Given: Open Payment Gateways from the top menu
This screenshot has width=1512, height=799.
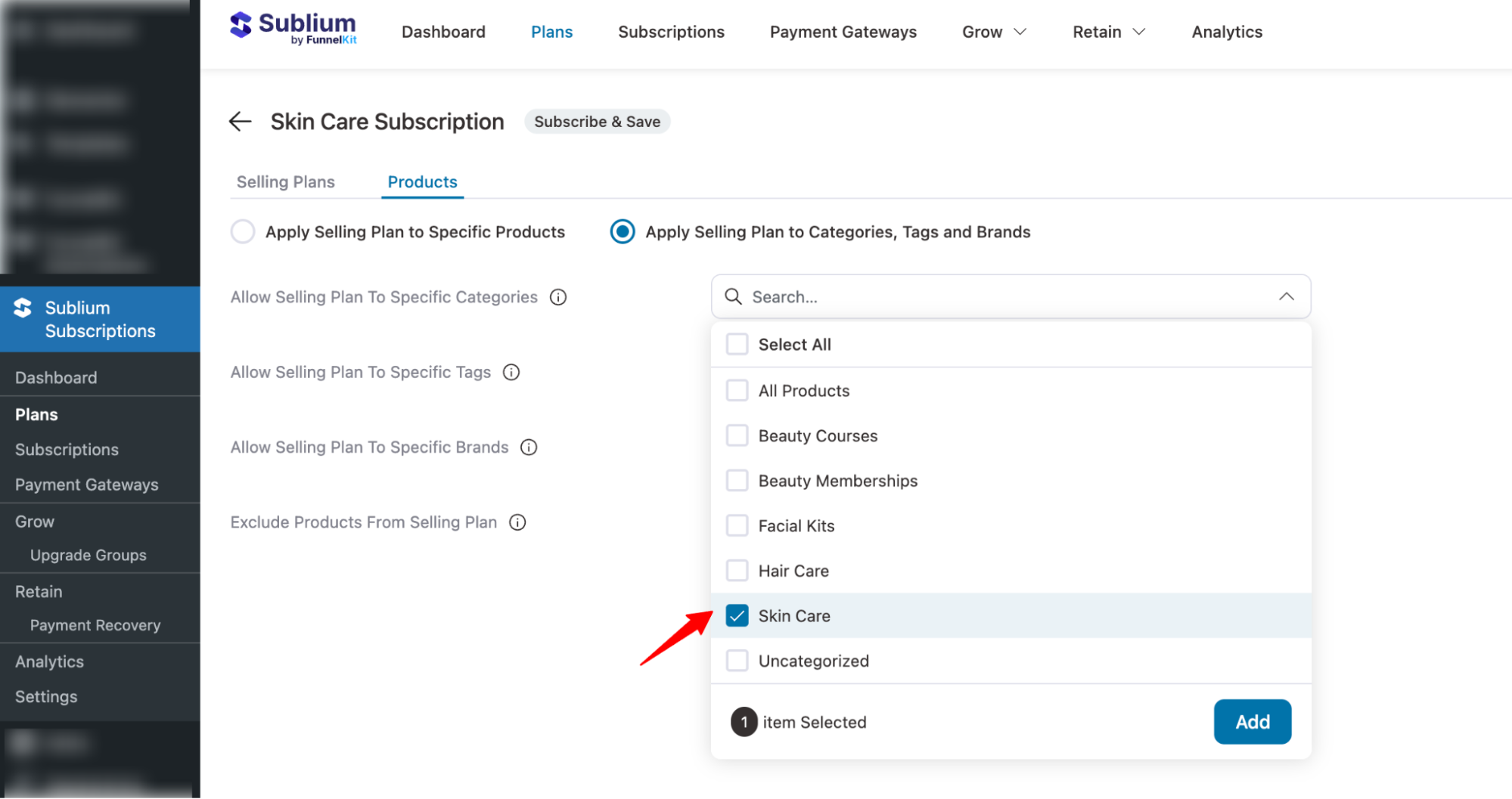Looking at the screenshot, I should point(843,32).
